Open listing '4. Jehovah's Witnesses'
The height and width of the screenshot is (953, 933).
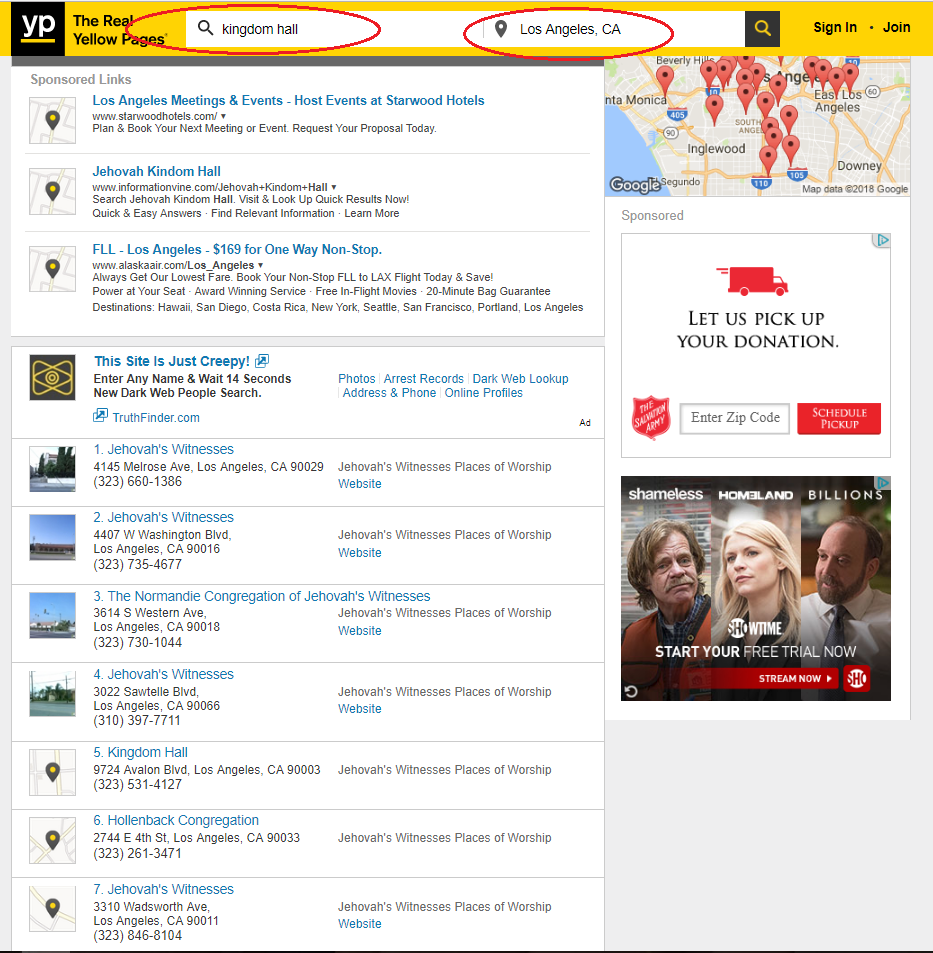click(164, 674)
